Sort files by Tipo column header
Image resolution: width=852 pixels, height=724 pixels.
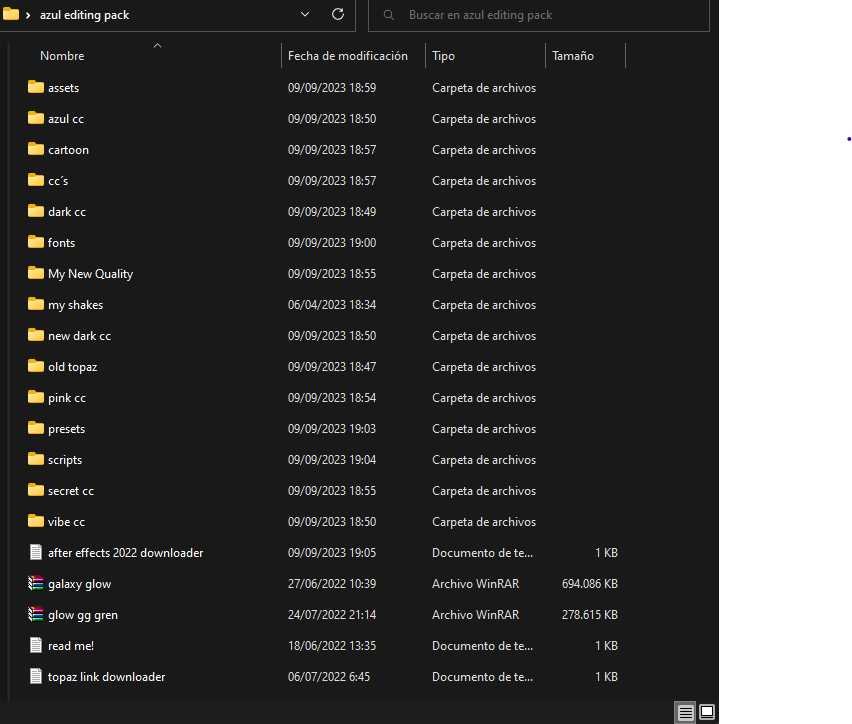[x=443, y=56]
